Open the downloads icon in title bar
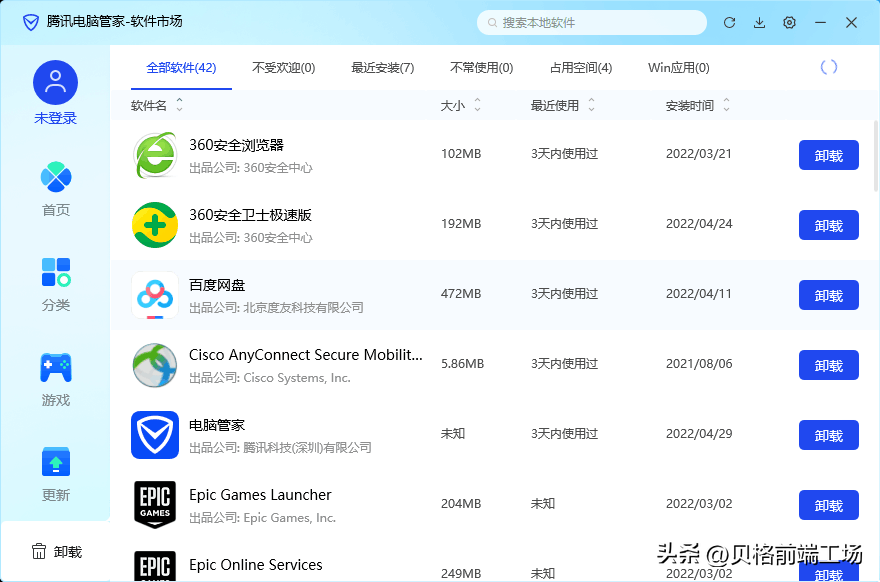 click(x=759, y=22)
